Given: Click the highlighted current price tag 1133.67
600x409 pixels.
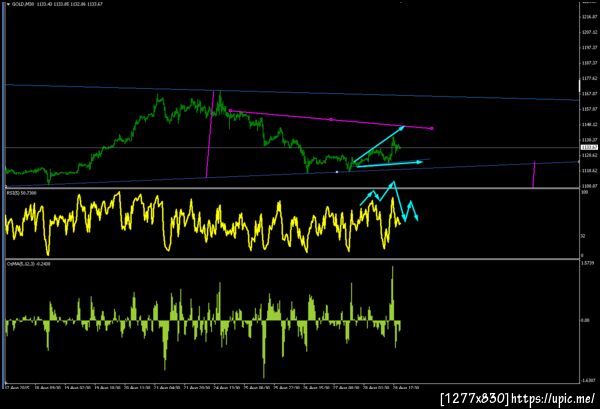Looking at the screenshot, I should 589,147.
